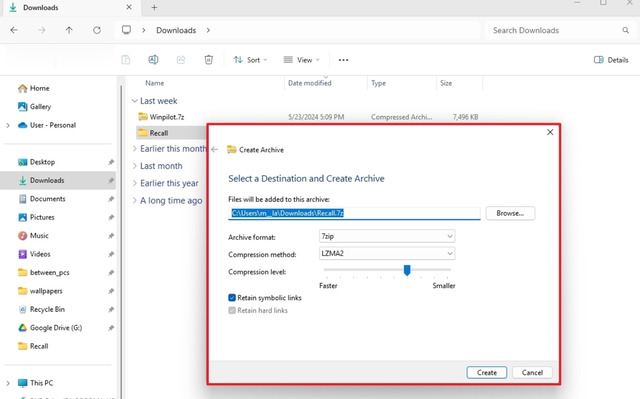The image size is (640, 399).
Task: Unpin Desktop using its pin icon
Action: click(111, 162)
